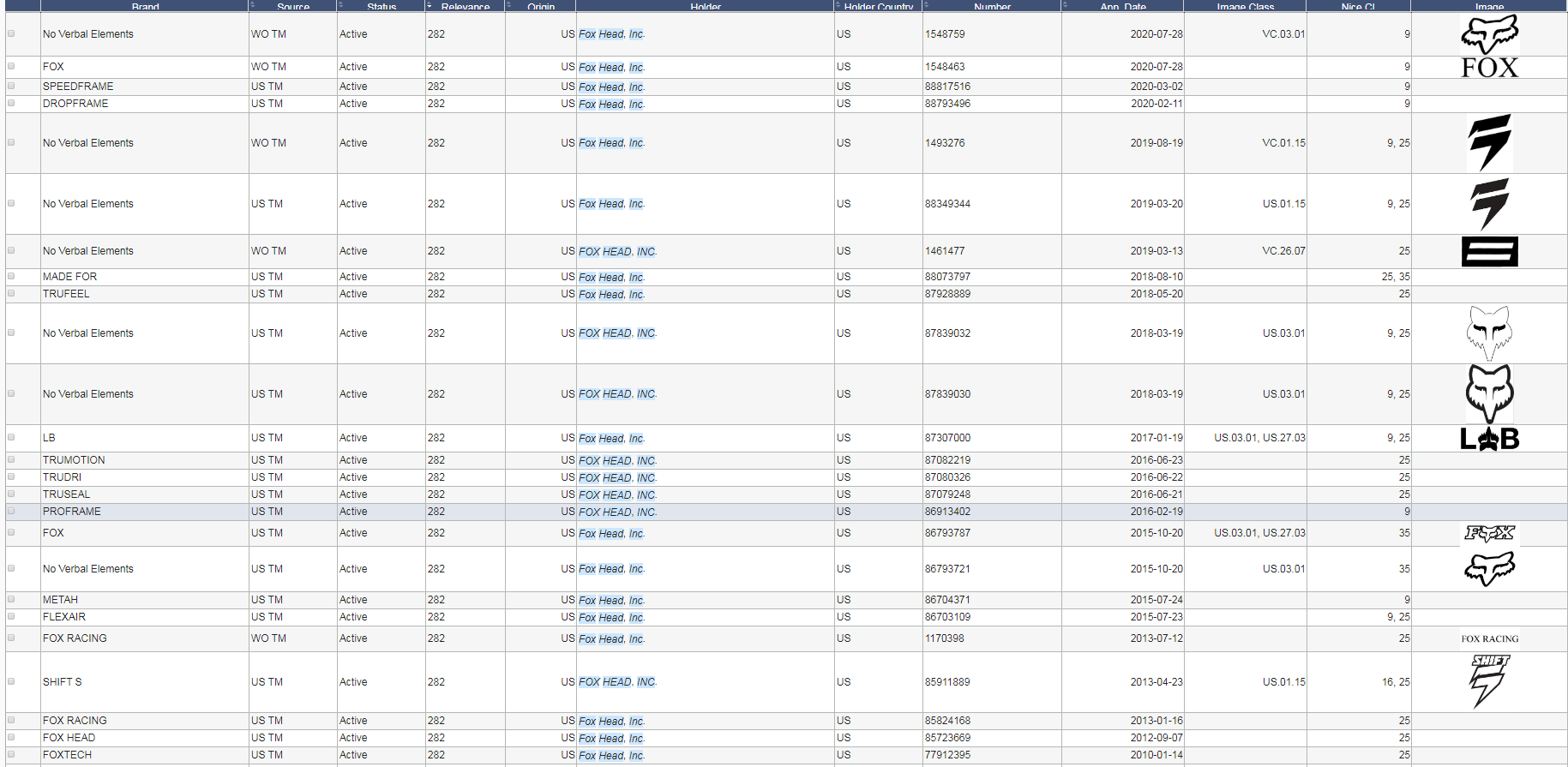Click the Image column header
1568x767 pixels.
pos(1489,6)
